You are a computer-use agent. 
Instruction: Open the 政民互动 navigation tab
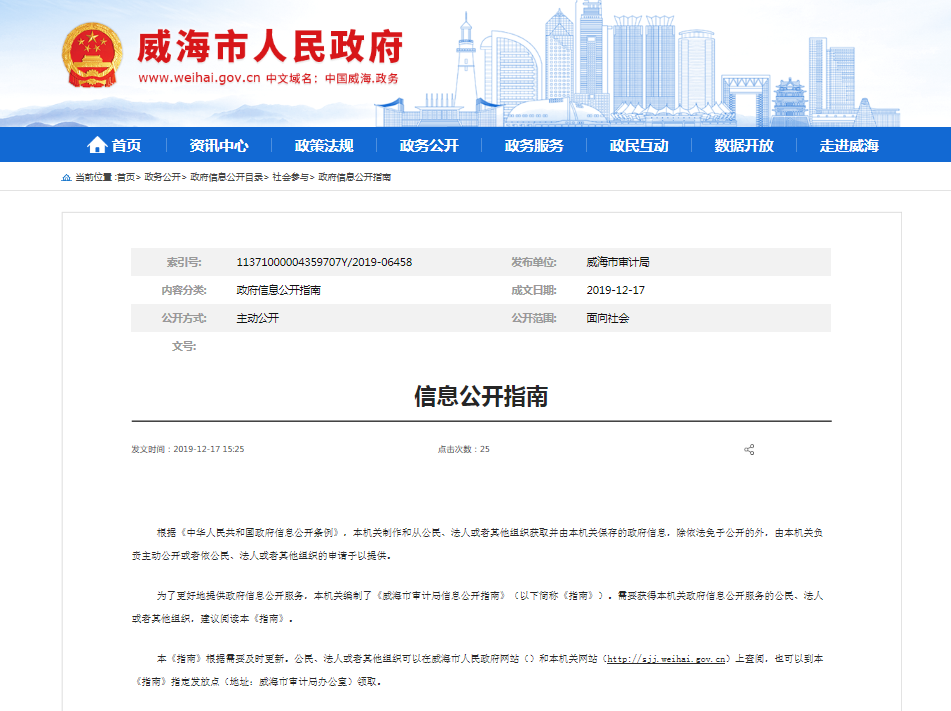pyautogui.click(x=639, y=145)
